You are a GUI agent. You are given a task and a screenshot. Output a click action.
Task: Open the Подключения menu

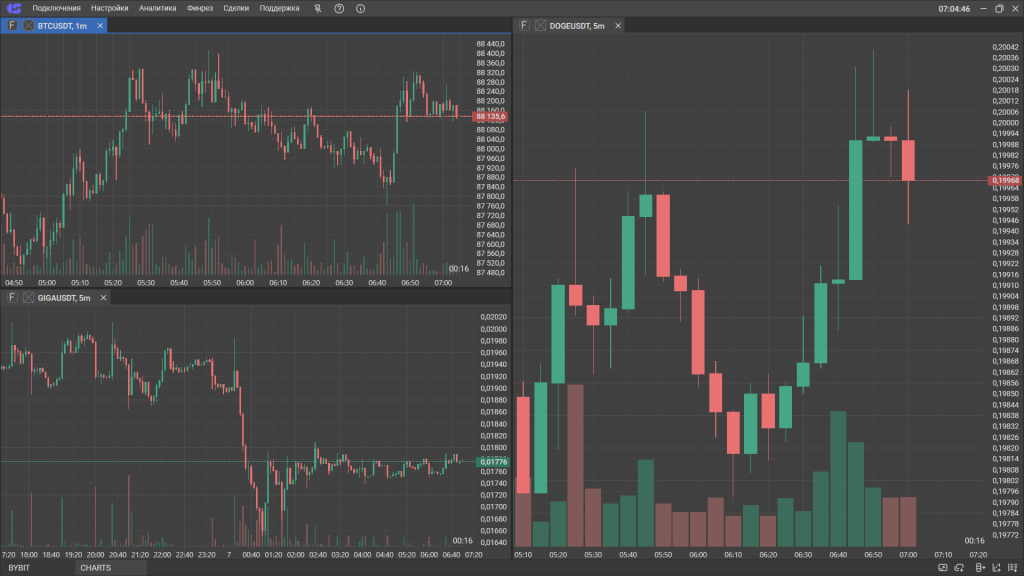(56, 8)
